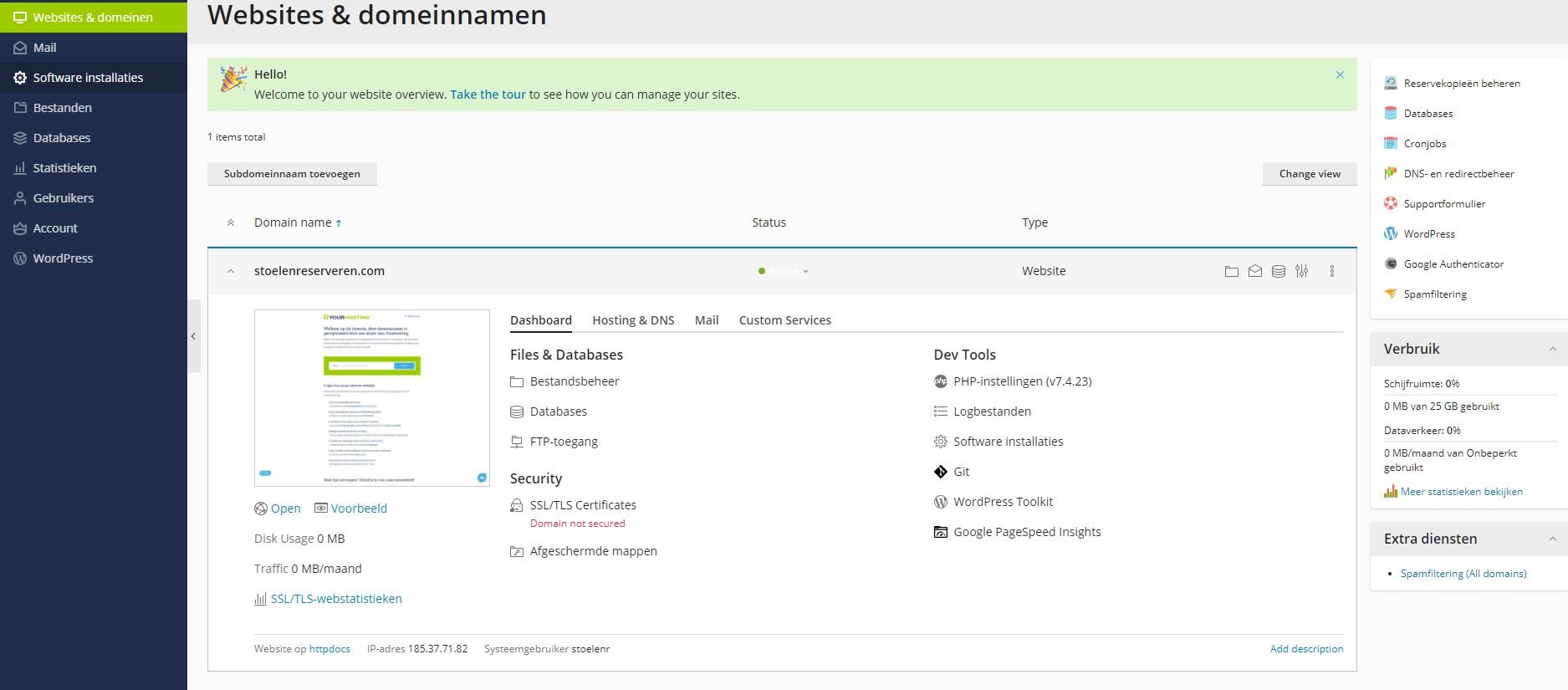
Task: Click the database icon in domain row
Action: click(1278, 271)
